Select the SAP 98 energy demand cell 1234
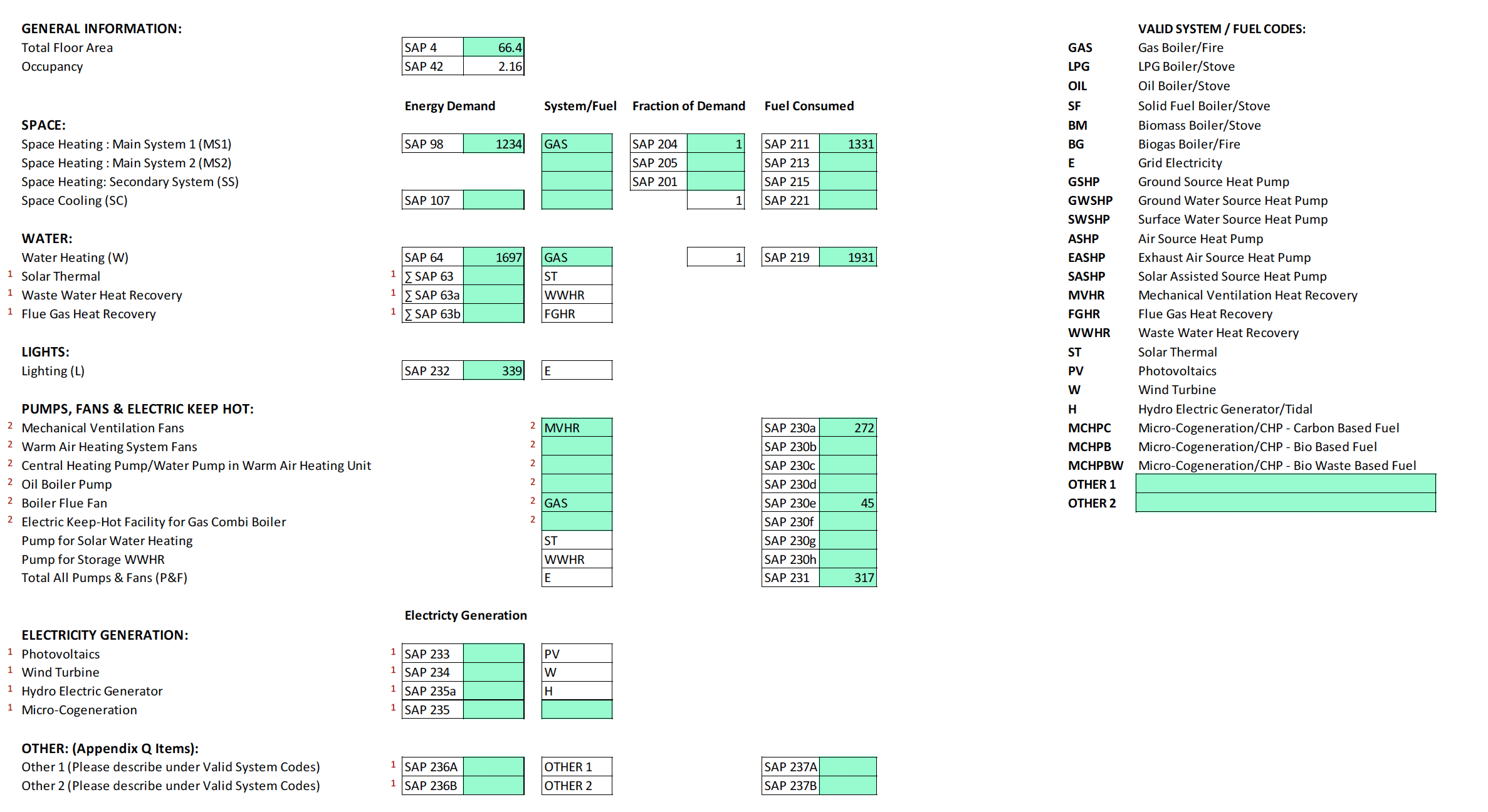The height and width of the screenshot is (812, 1488). click(x=493, y=144)
